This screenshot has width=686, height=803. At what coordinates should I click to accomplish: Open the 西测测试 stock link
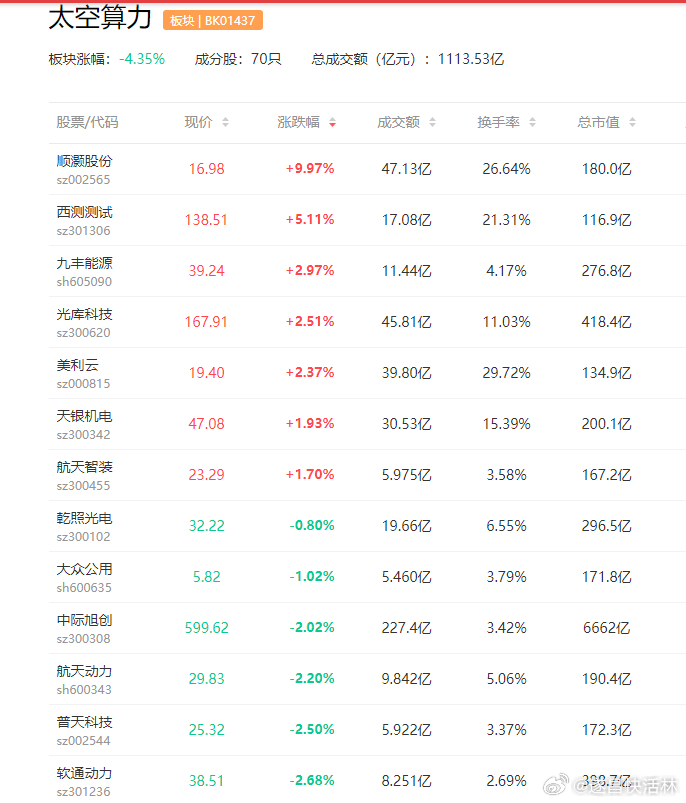84,212
